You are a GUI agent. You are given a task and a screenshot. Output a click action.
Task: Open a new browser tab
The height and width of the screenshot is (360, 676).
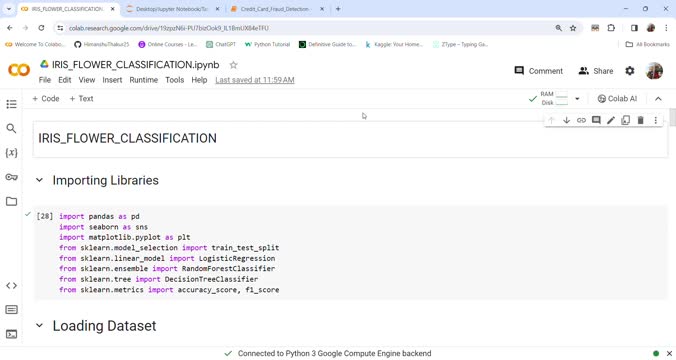[x=338, y=9]
